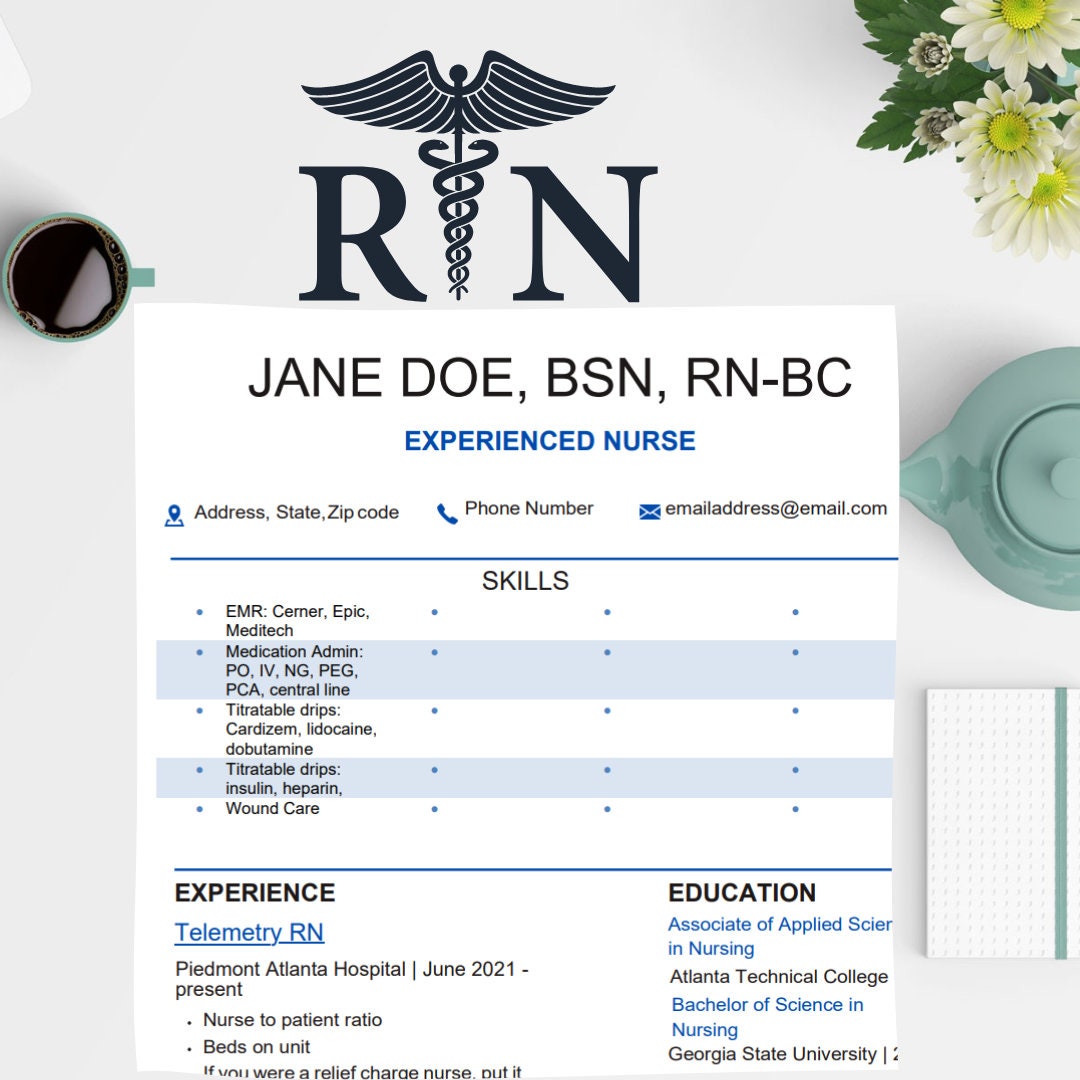Switch to the EDUCATION section heading
This screenshot has width=1080, height=1080.
click(x=741, y=893)
